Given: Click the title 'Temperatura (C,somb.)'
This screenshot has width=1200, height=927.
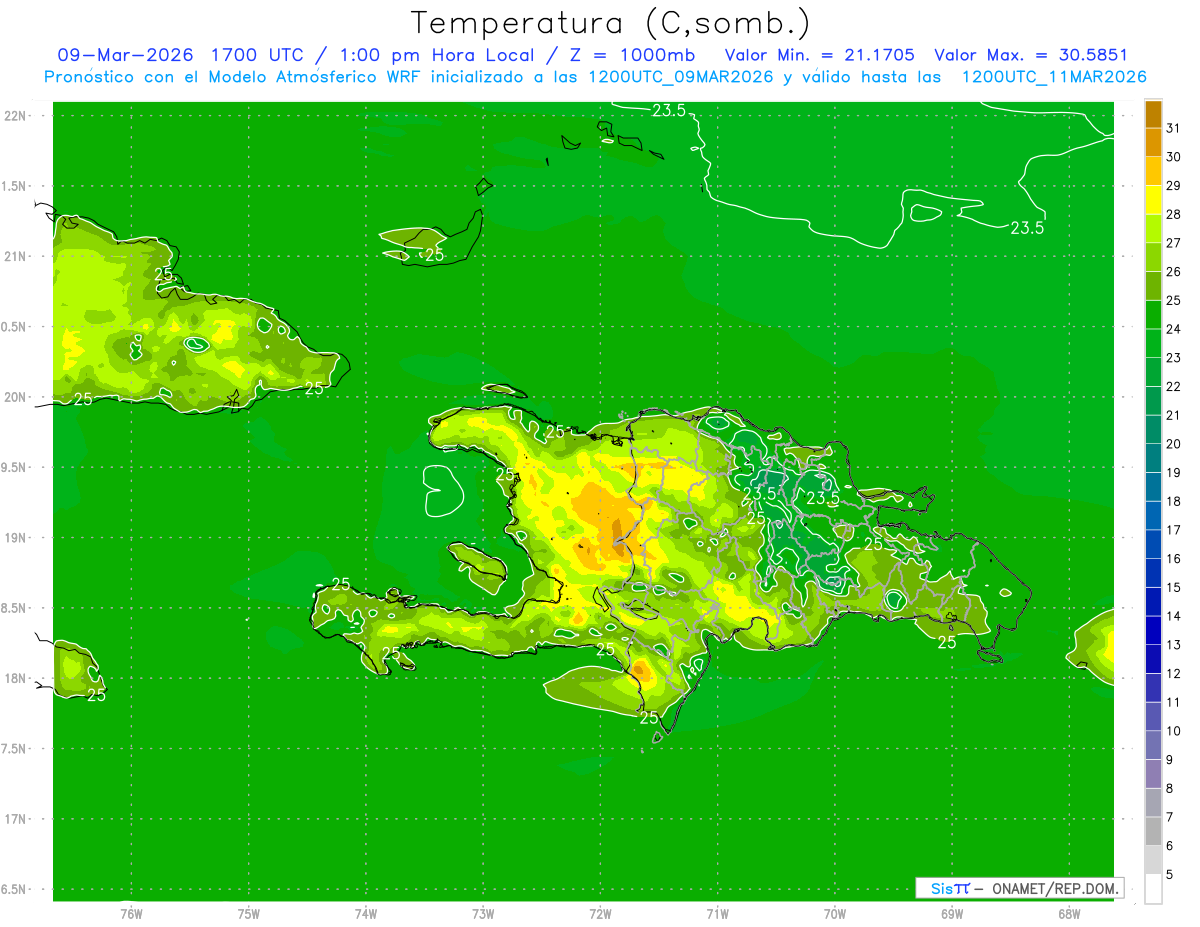Looking at the screenshot, I should pos(611,23).
